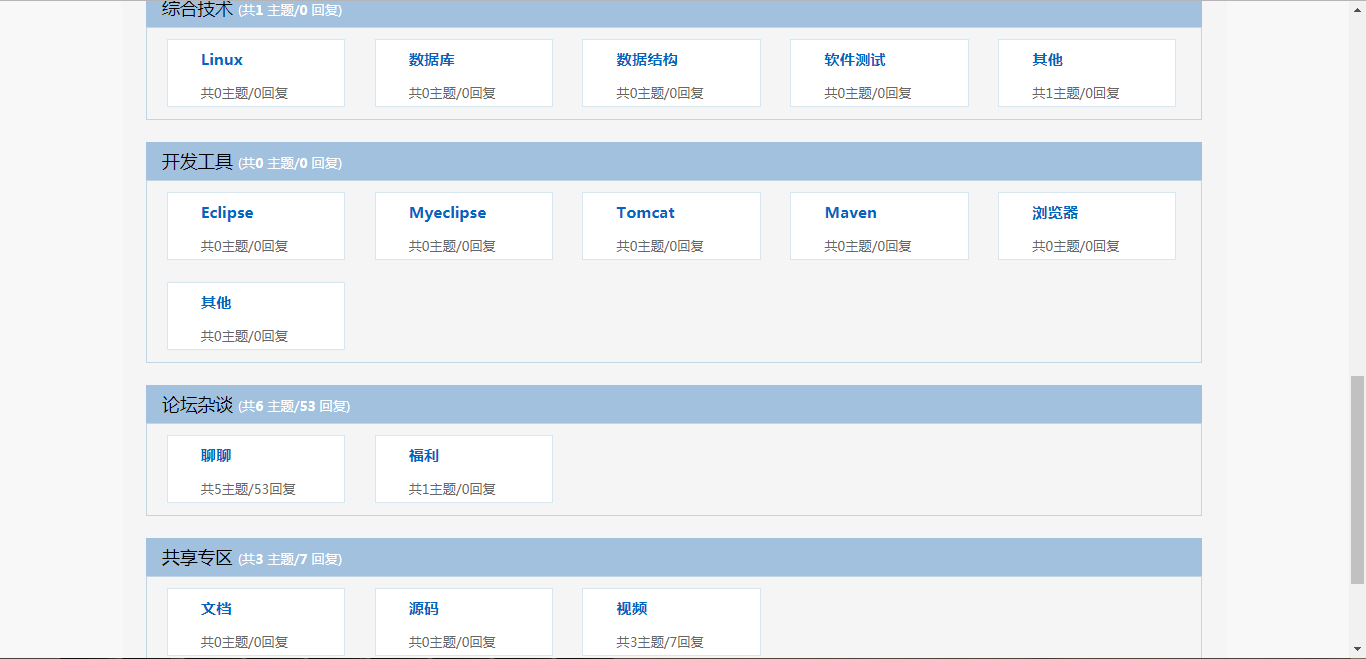Screen dimensions: 1366x659
Task: Open the Myeclipse board
Action: (448, 213)
